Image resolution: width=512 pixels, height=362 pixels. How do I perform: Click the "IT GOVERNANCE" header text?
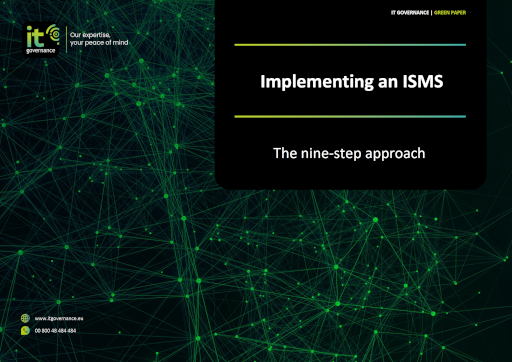coord(410,13)
